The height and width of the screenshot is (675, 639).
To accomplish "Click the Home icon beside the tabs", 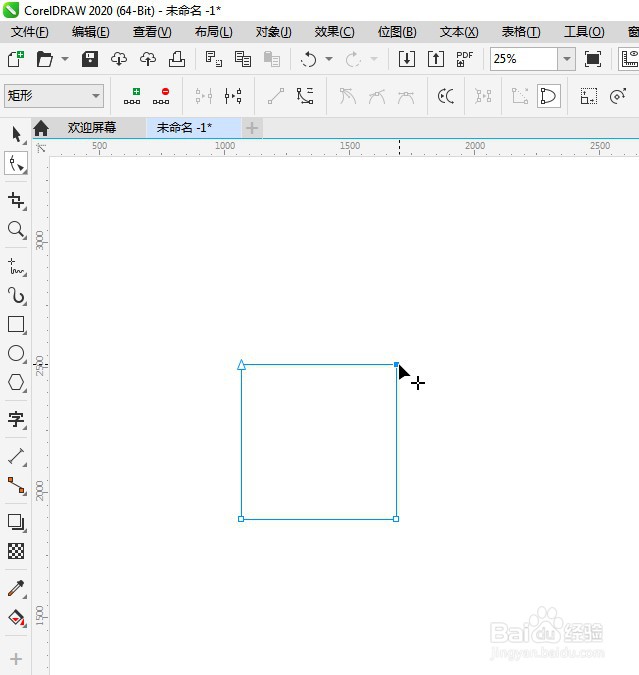I will pos(41,127).
